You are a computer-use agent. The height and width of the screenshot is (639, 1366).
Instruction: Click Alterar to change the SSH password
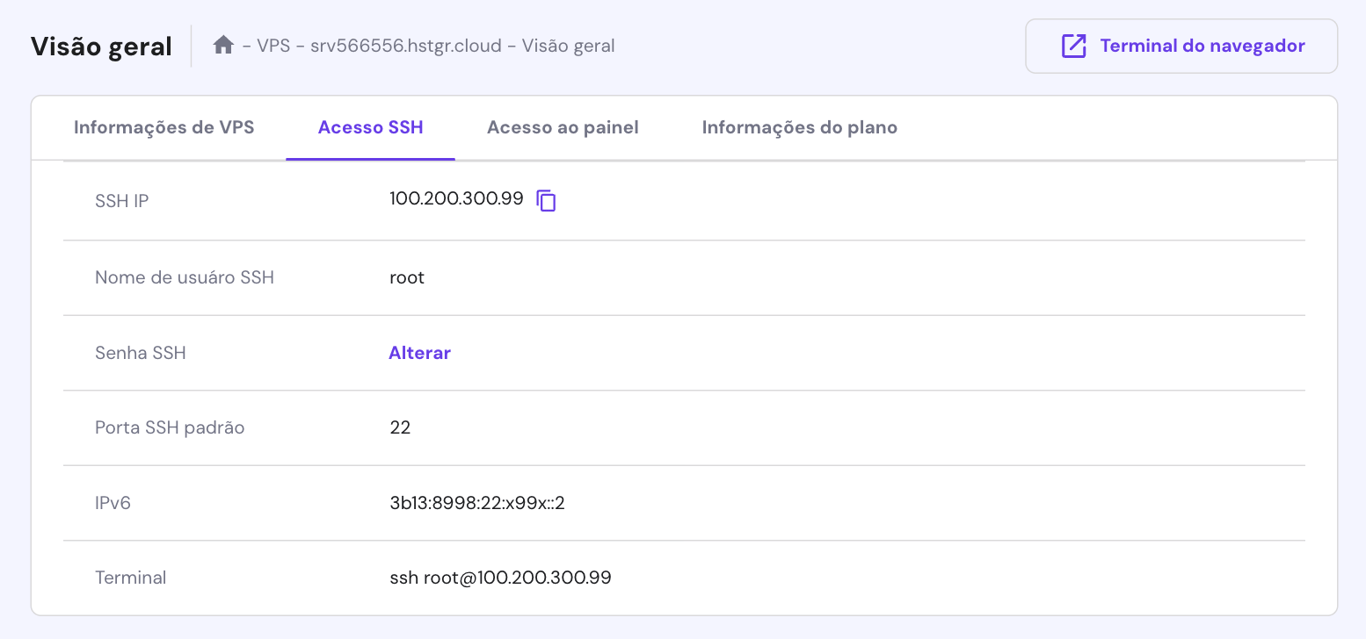pyautogui.click(x=419, y=353)
